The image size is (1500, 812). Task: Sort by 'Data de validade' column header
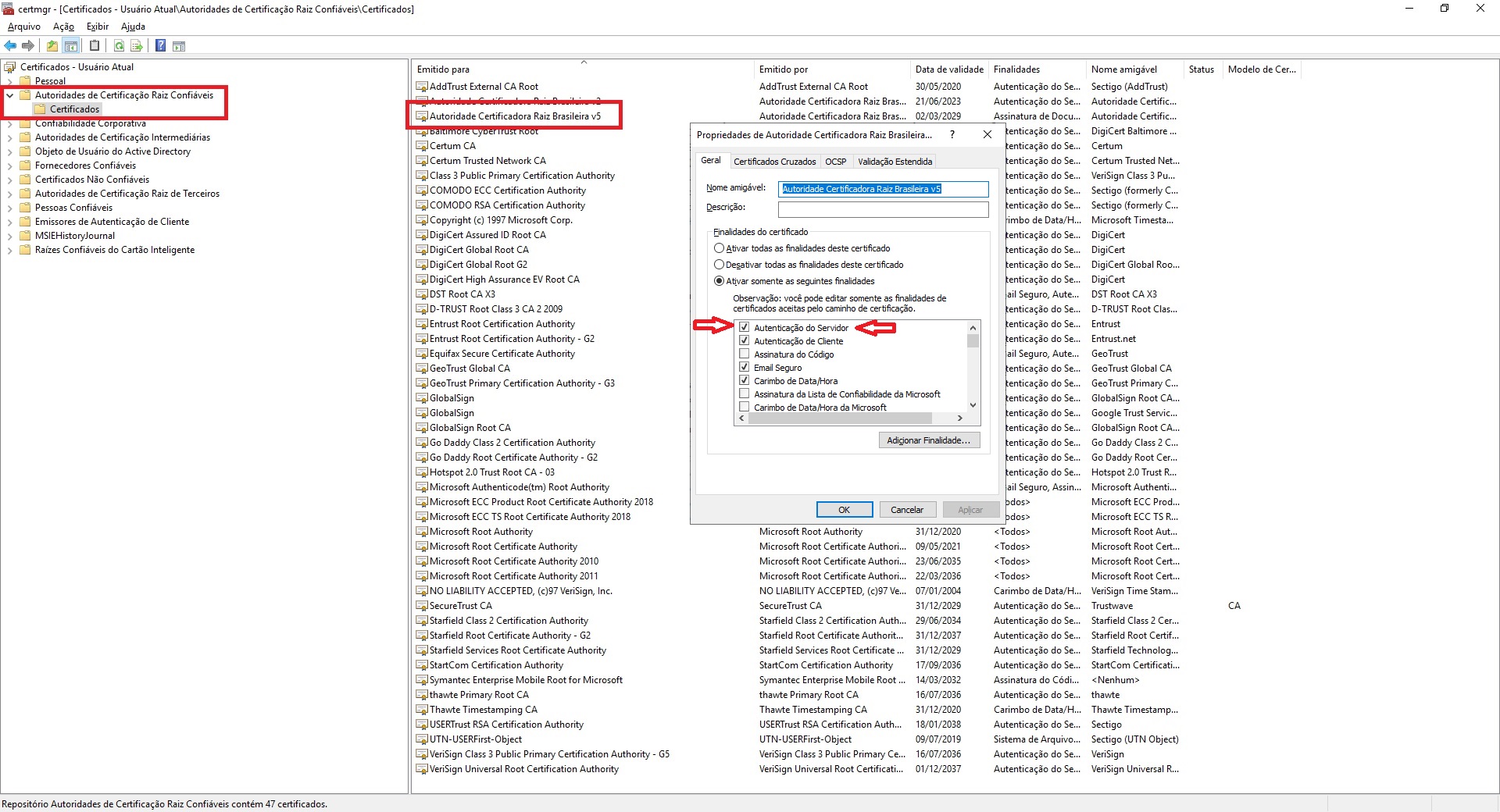point(949,69)
